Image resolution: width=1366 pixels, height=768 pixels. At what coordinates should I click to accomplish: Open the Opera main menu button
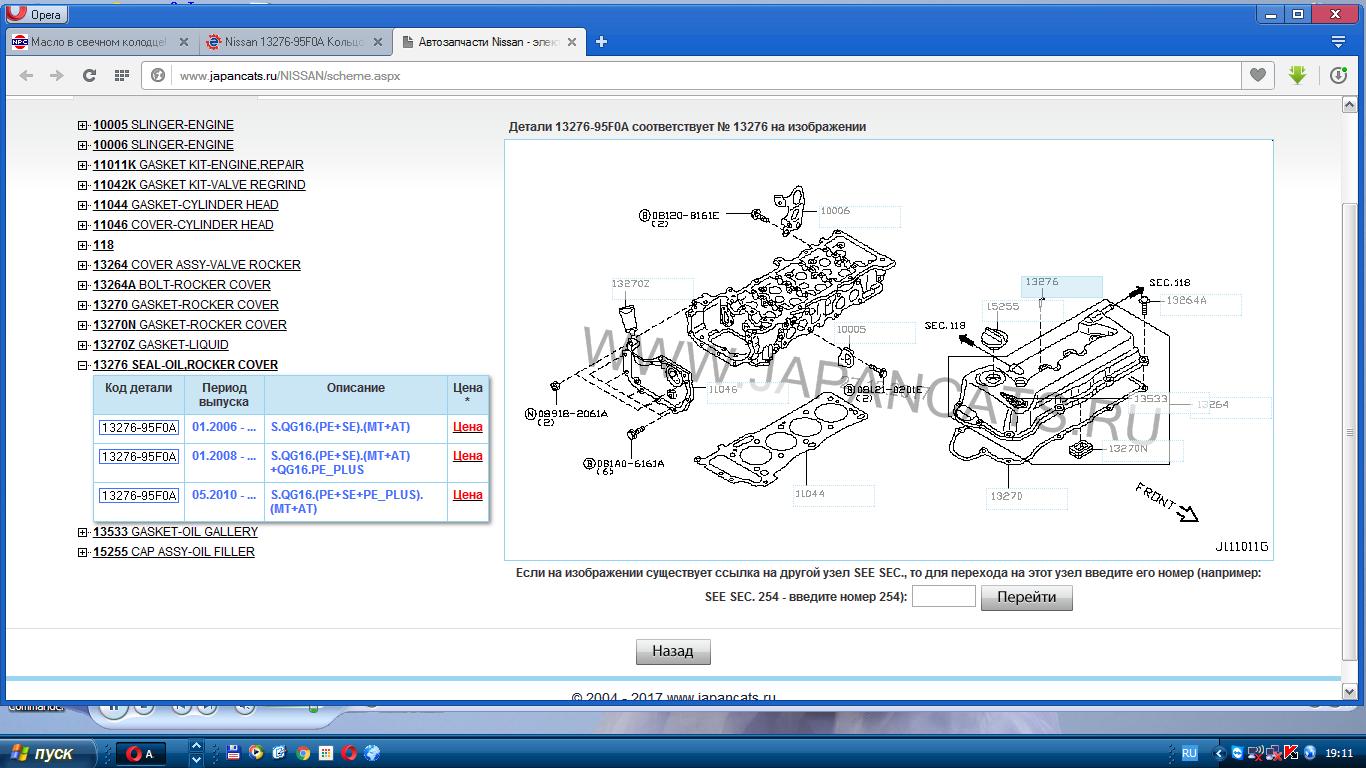tap(35, 14)
